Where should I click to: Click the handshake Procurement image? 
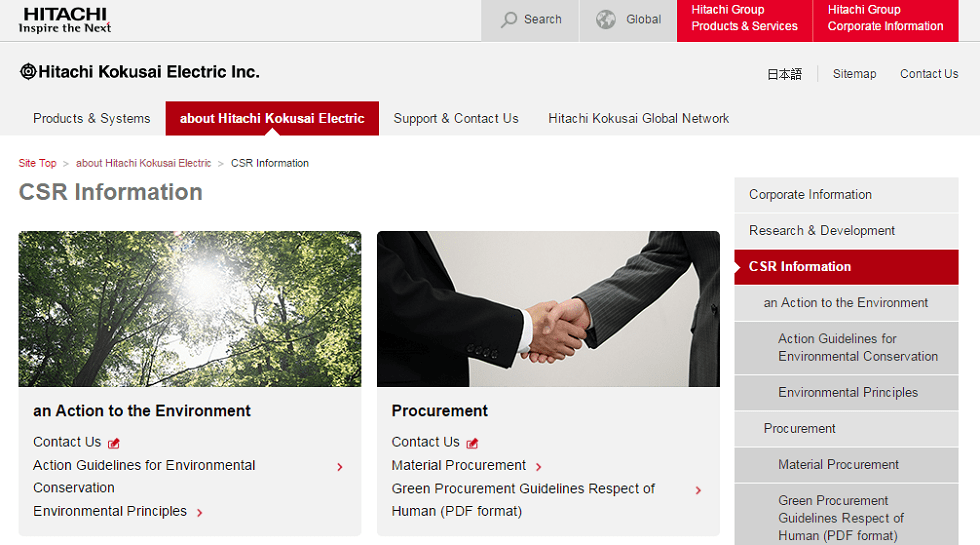[x=548, y=309]
